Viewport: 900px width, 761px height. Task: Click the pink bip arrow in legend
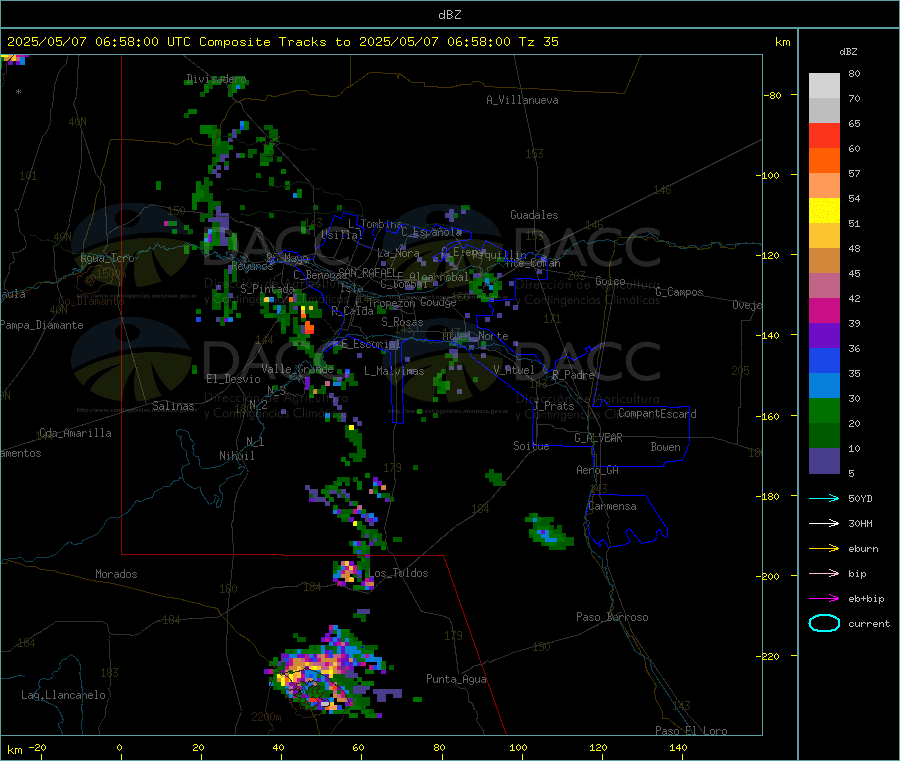tap(824, 573)
